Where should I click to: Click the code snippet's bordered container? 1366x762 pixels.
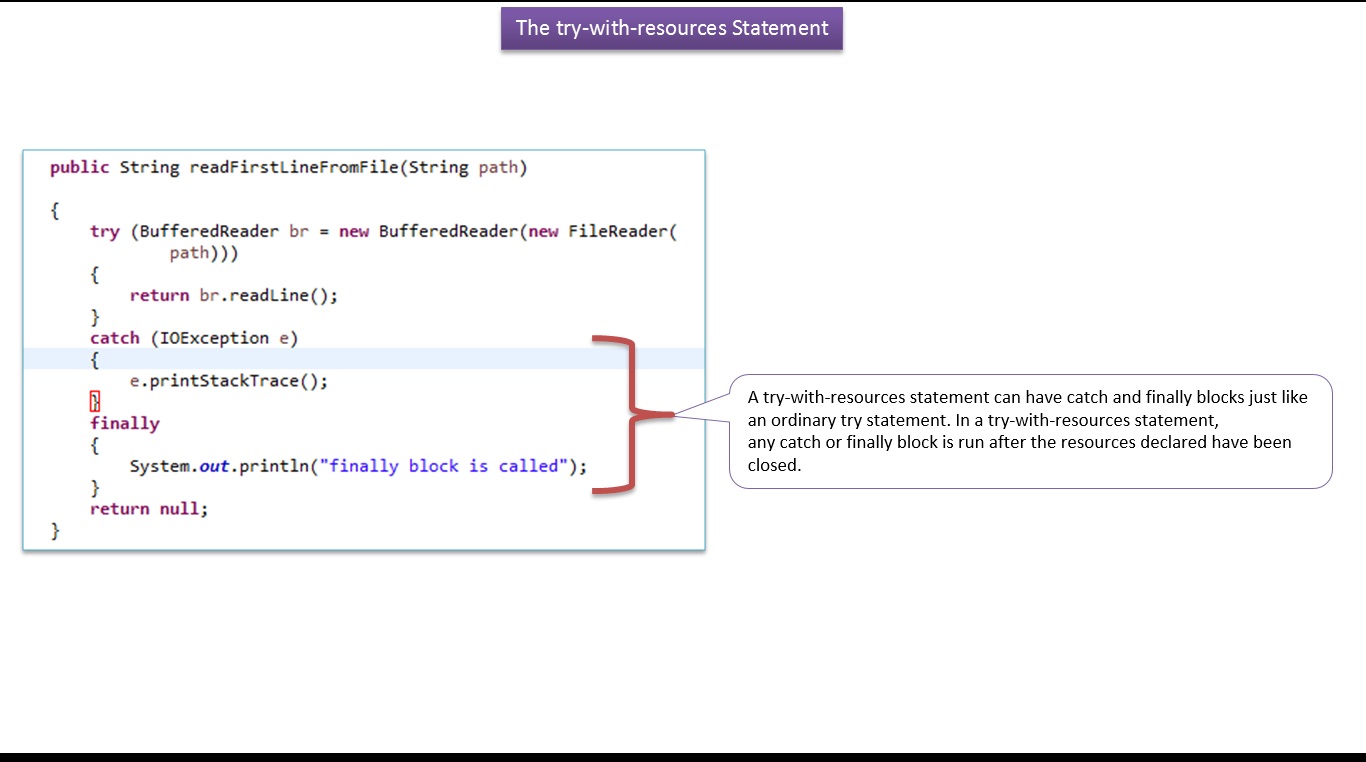(x=364, y=350)
